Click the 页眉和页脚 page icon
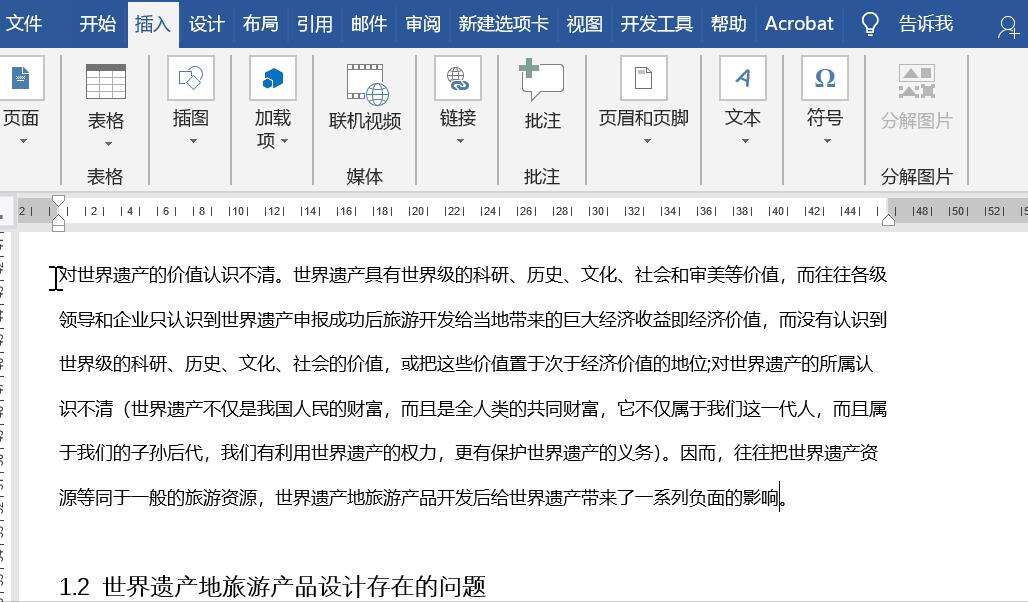The width and height of the screenshot is (1028, 602). (644, 78)
